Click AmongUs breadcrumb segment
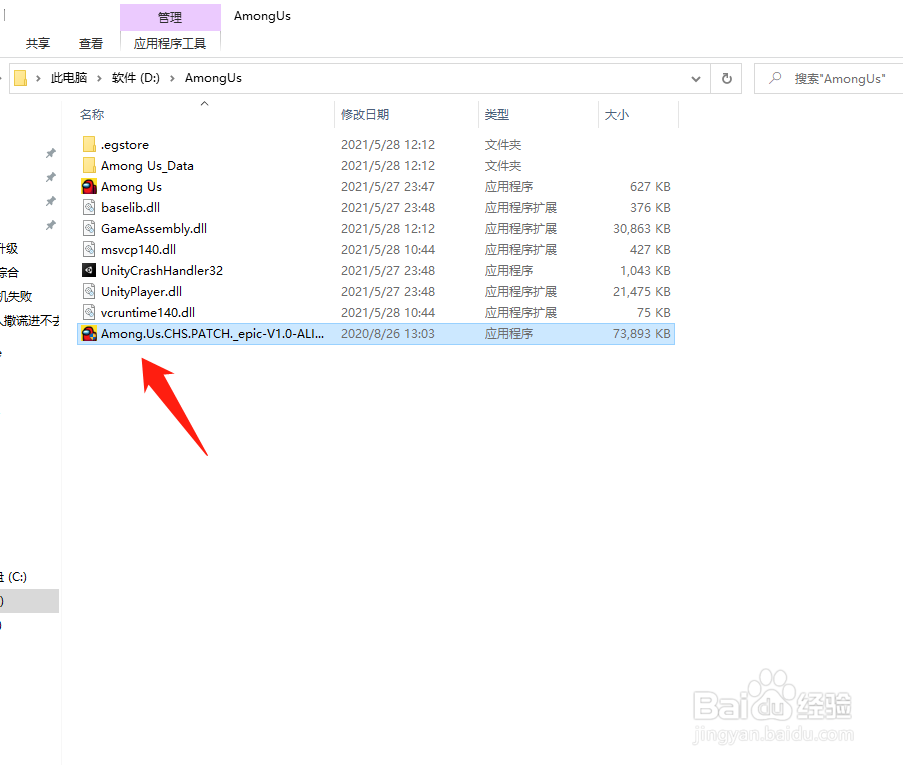The image size is (903, 765). coord(213,78)
